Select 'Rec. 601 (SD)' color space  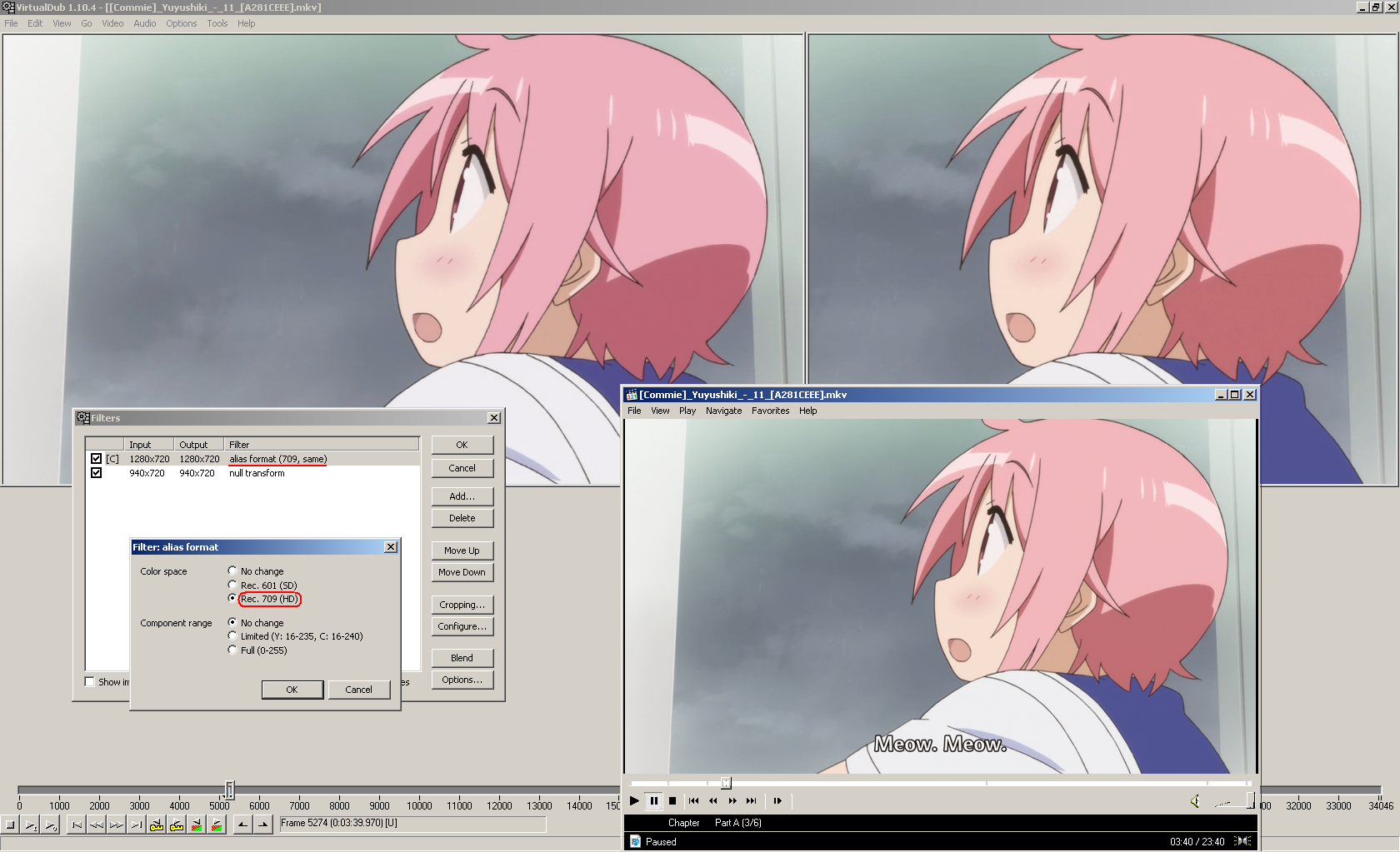point(232,585)
